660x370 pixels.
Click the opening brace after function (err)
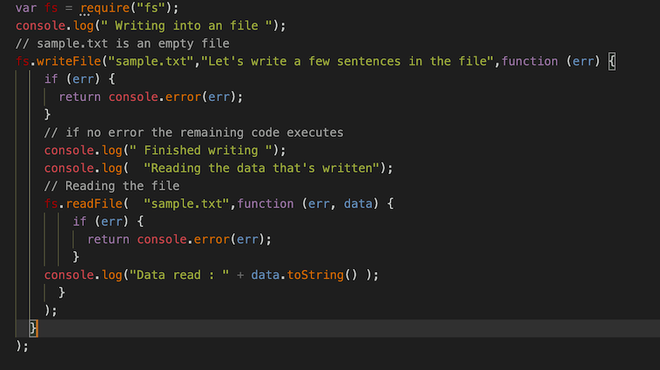click(x=612, y=61)
